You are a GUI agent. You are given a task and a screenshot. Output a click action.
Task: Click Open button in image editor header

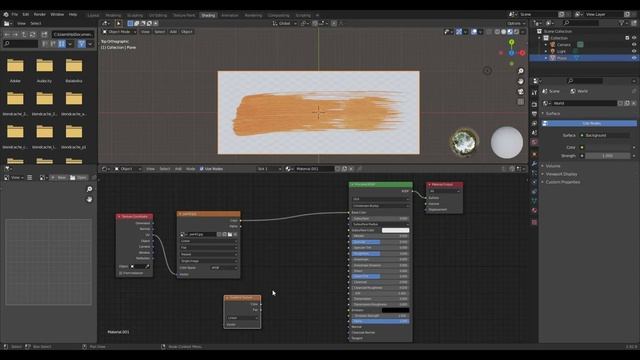pyautogui.click(x=78, y=178)
